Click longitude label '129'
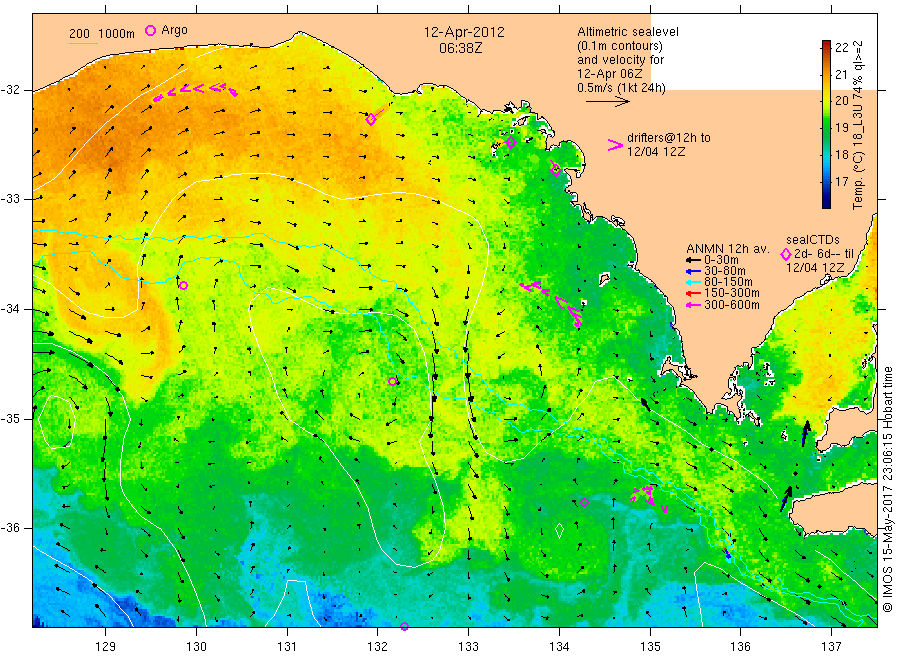900x660 pixels. (x=106, y=647)
